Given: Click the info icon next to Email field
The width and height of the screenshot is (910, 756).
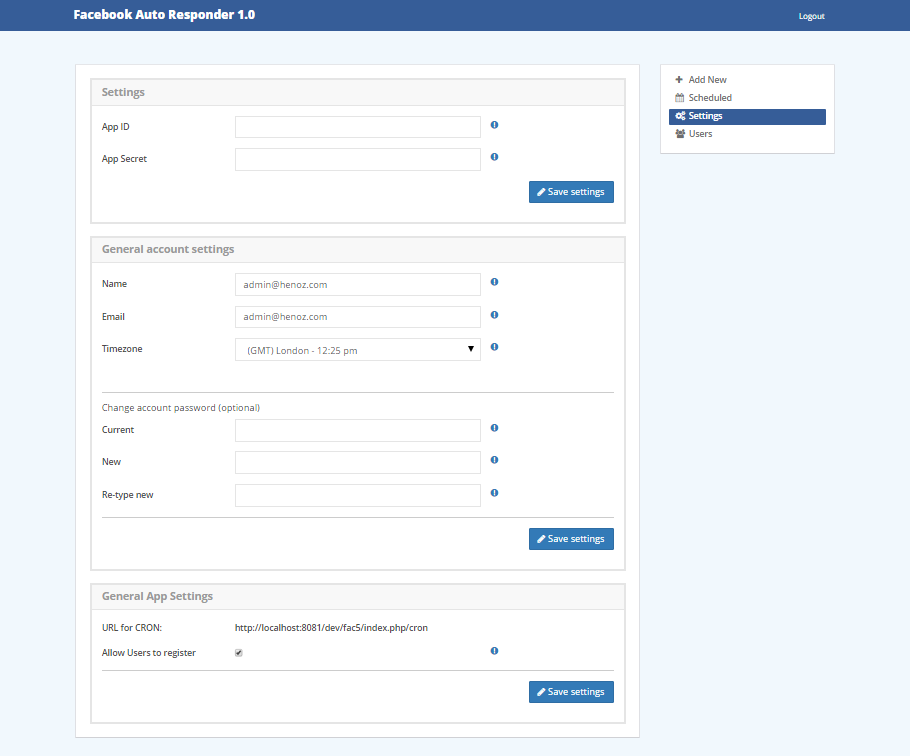Looking at the screenshot, I should point(494,315).
